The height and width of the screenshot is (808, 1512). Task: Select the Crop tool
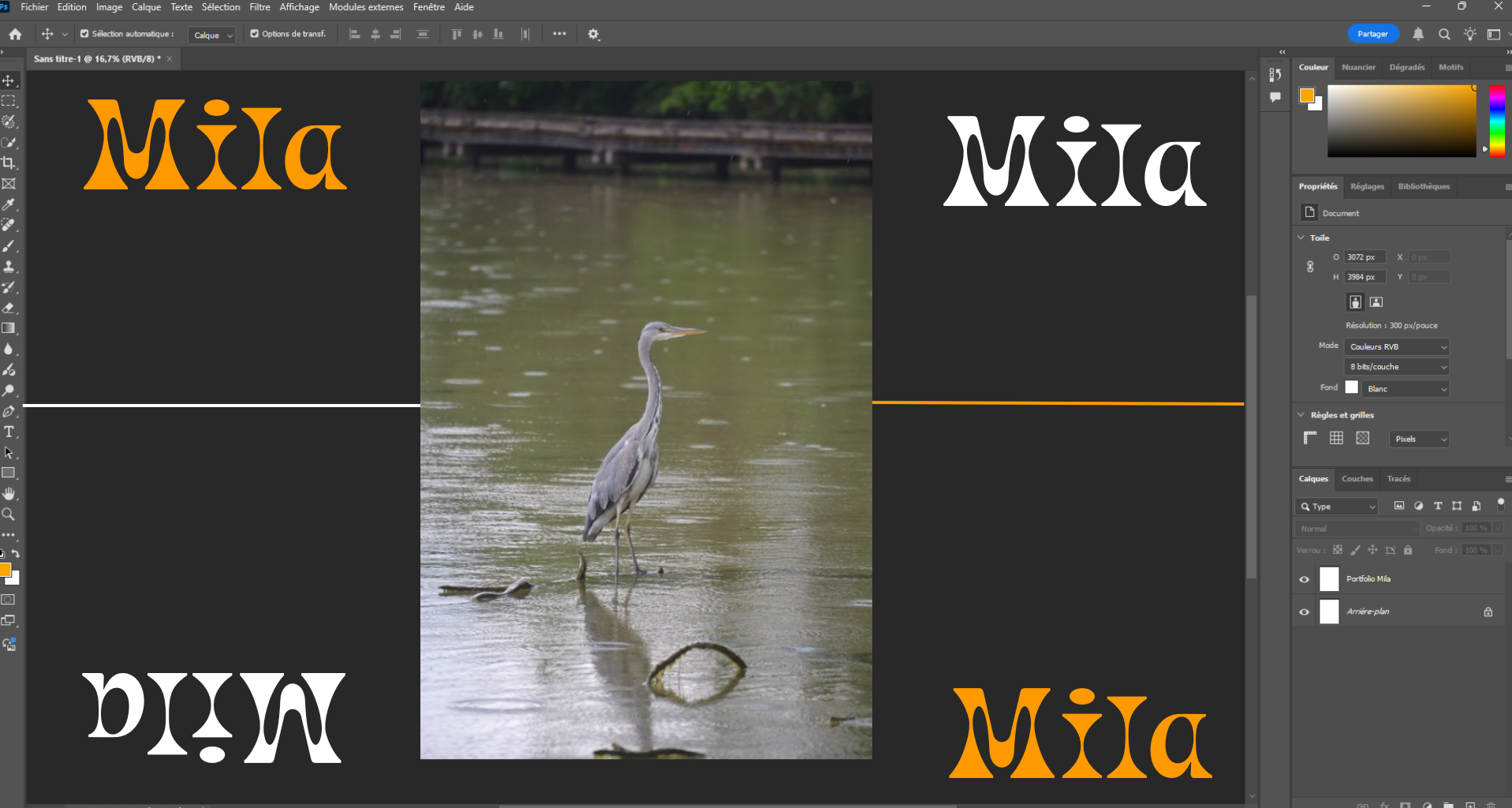tap(9, 163)
